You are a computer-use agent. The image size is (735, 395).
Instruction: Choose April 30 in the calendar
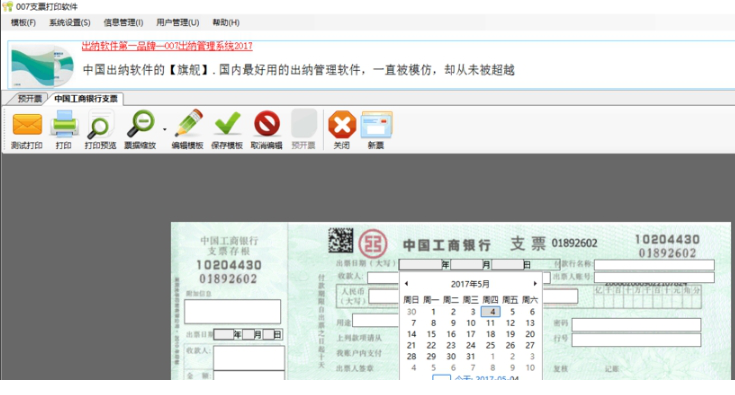[412, 312]
